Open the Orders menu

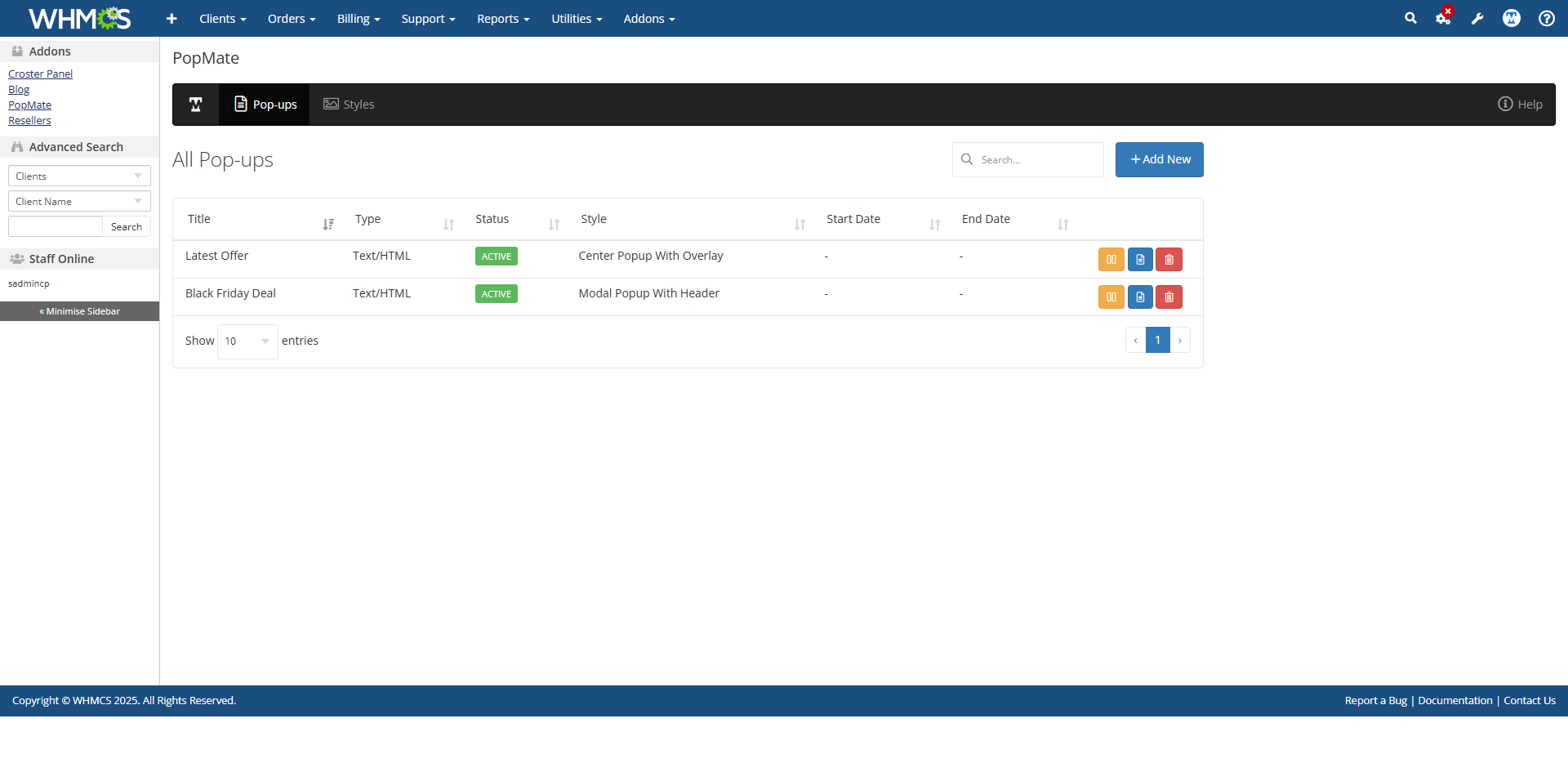coord(292,19)
